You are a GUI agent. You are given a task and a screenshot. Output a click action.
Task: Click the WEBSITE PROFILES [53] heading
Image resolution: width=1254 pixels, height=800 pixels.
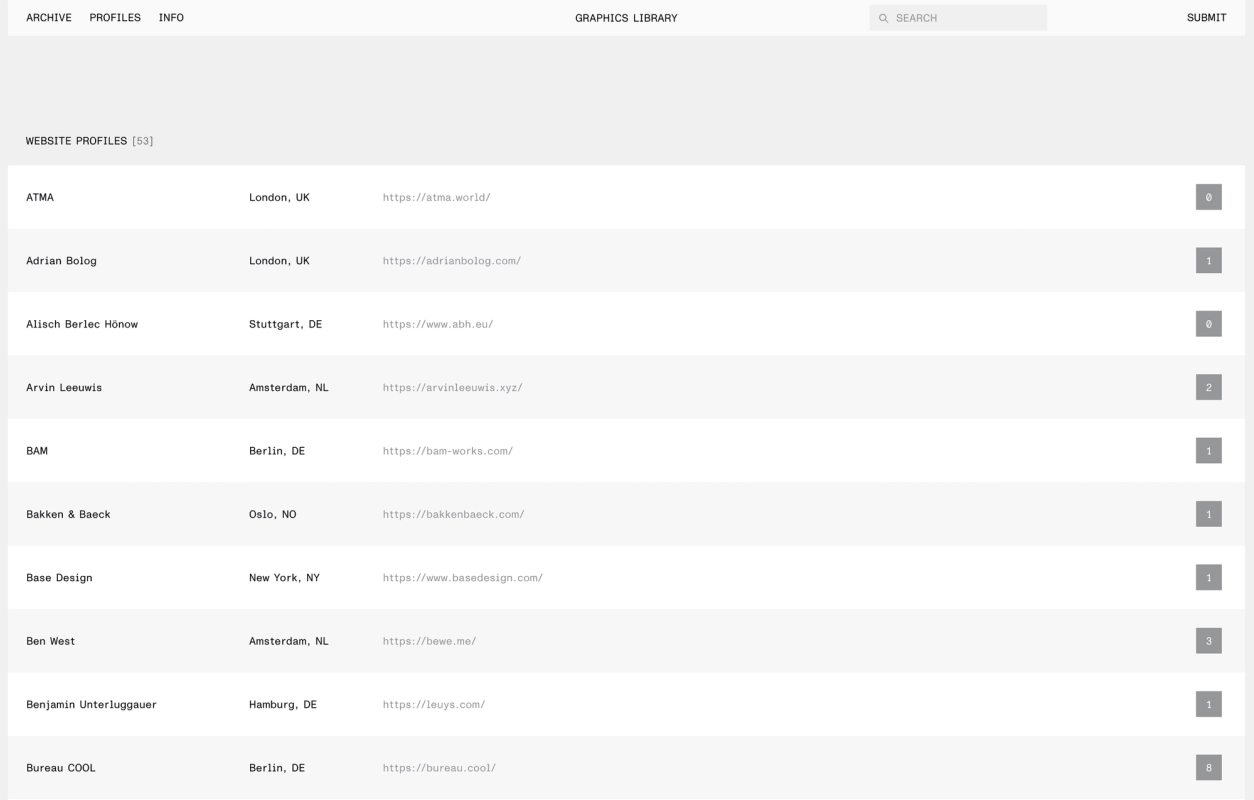tap(89, 141)
